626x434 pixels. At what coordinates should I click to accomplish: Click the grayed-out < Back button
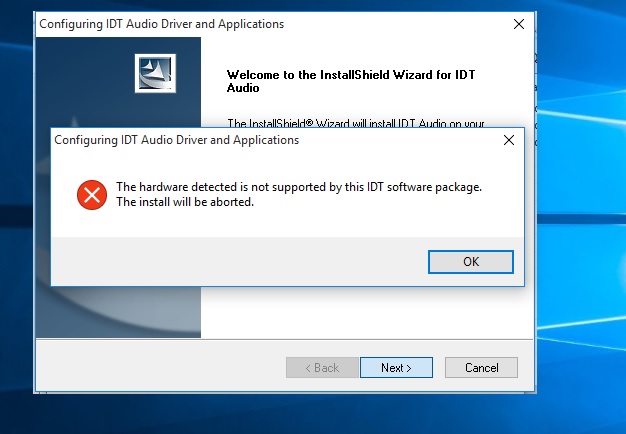322,367
